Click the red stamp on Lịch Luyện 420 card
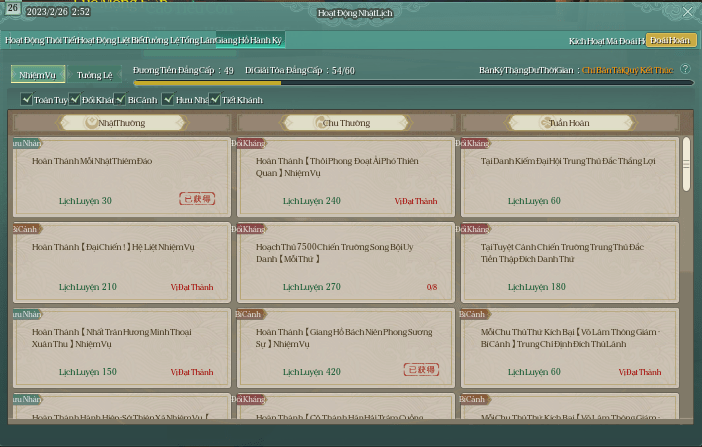The width and height of the screenshot is (702, 447). pos(421,370)
